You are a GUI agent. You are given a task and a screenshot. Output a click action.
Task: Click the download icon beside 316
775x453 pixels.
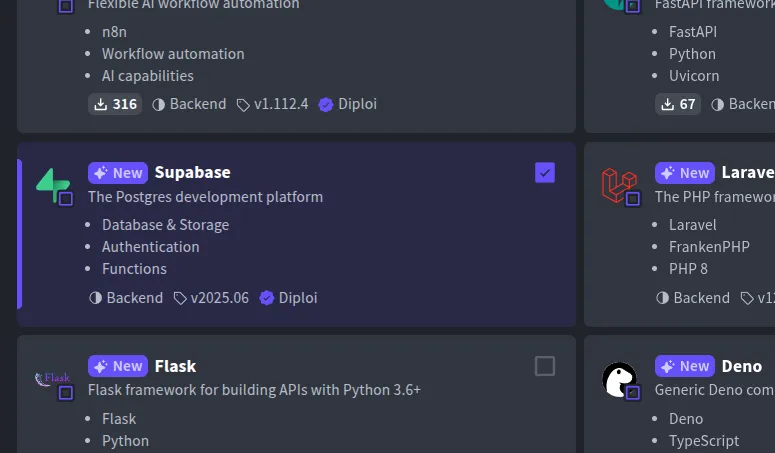pos(100,104)
